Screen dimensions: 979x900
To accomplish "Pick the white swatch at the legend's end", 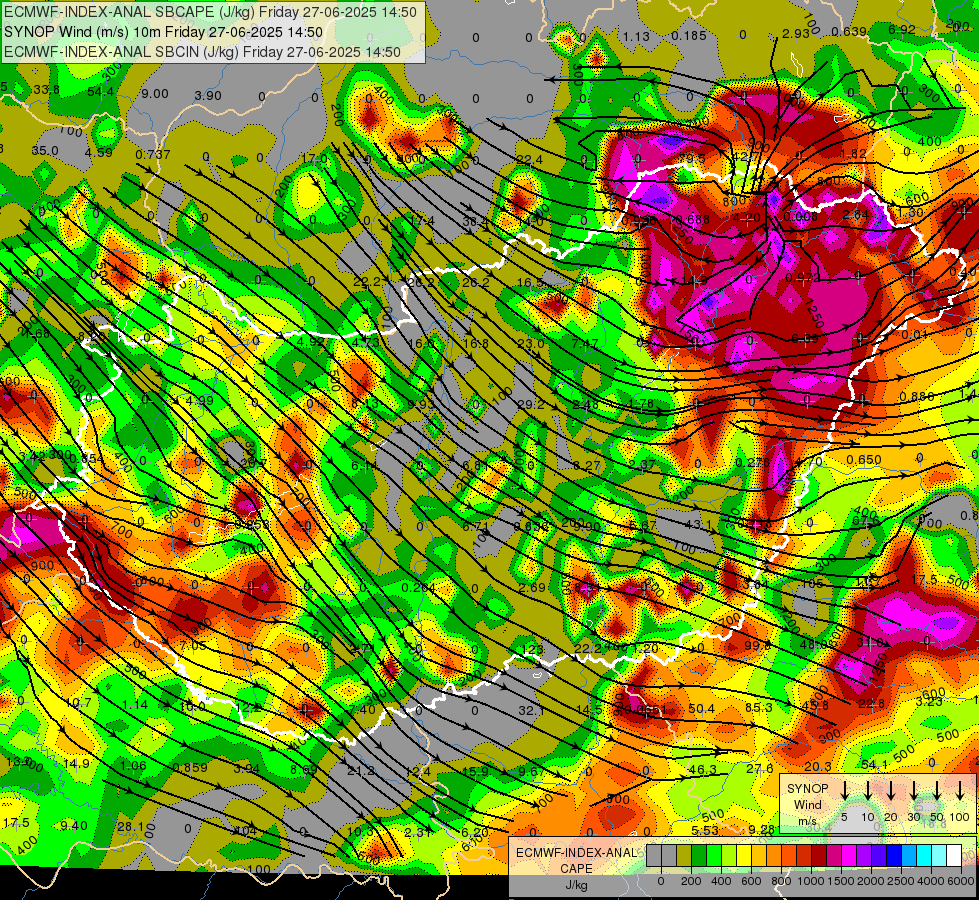I will click(955, 855).
